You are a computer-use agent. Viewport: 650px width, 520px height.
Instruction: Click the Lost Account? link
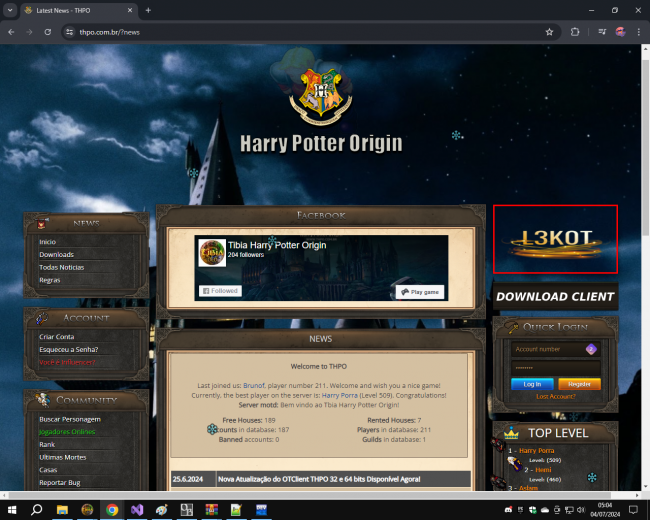(x=555, y=396)
